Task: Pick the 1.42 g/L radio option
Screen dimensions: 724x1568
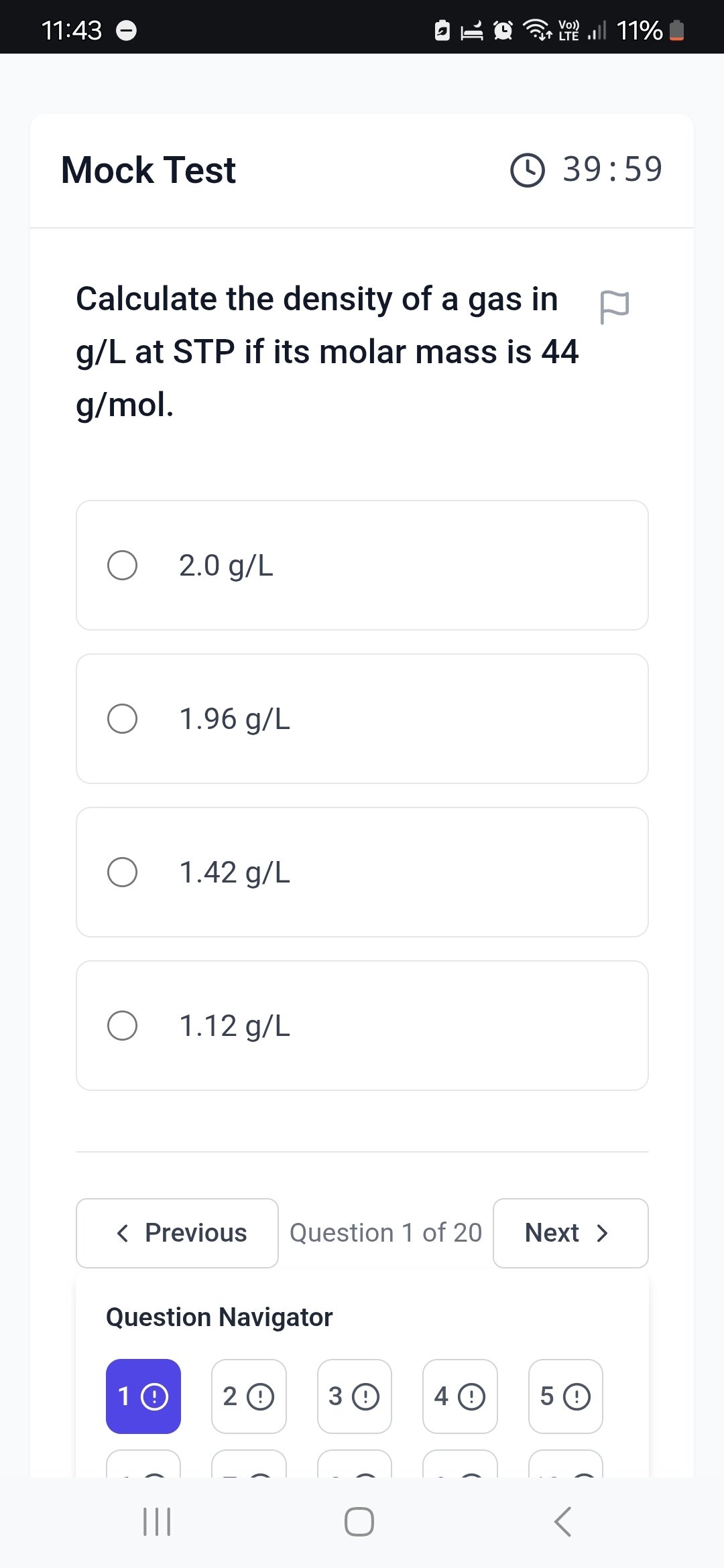Action: (362, 872)
